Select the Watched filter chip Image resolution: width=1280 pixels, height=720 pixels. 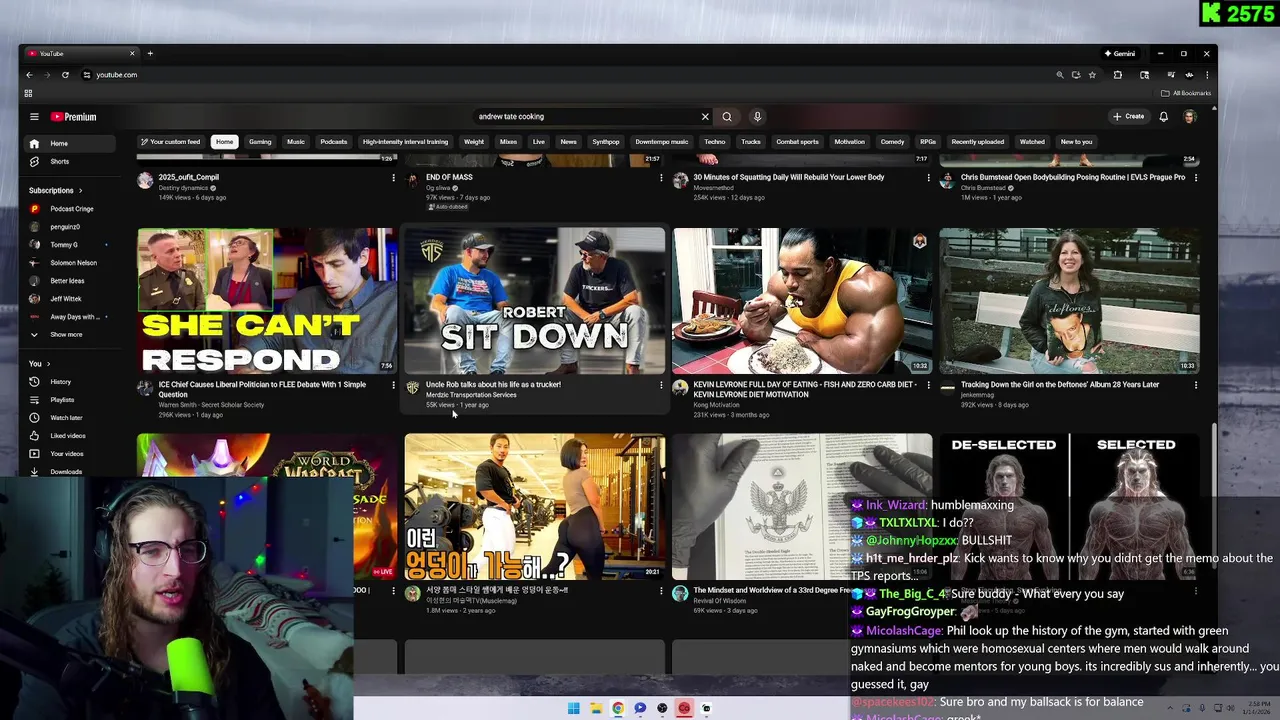point(1032,142)
